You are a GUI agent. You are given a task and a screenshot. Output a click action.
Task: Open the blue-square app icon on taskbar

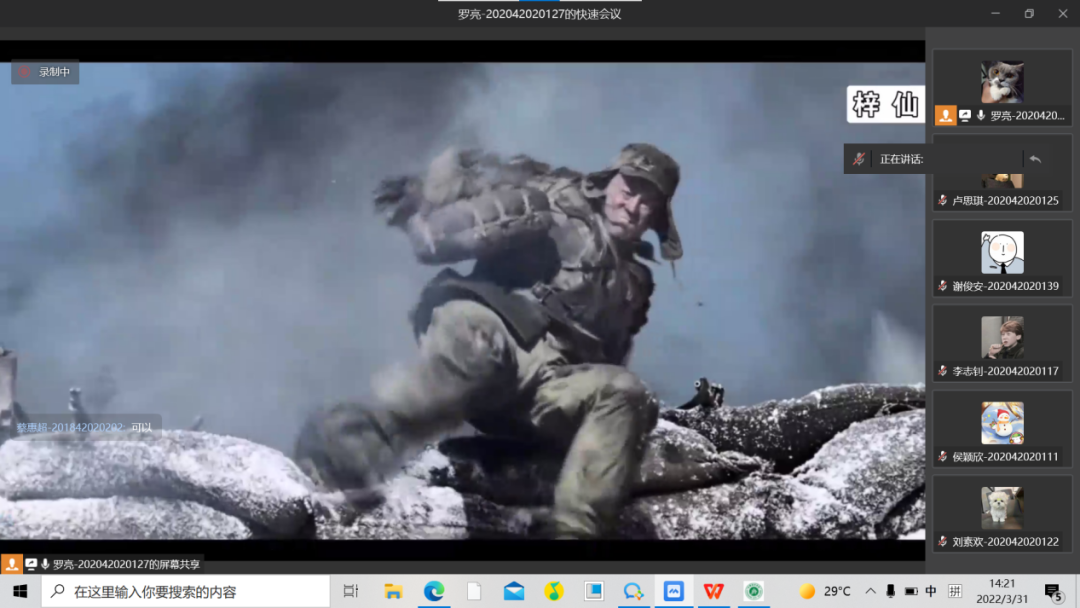coord(594,591)
